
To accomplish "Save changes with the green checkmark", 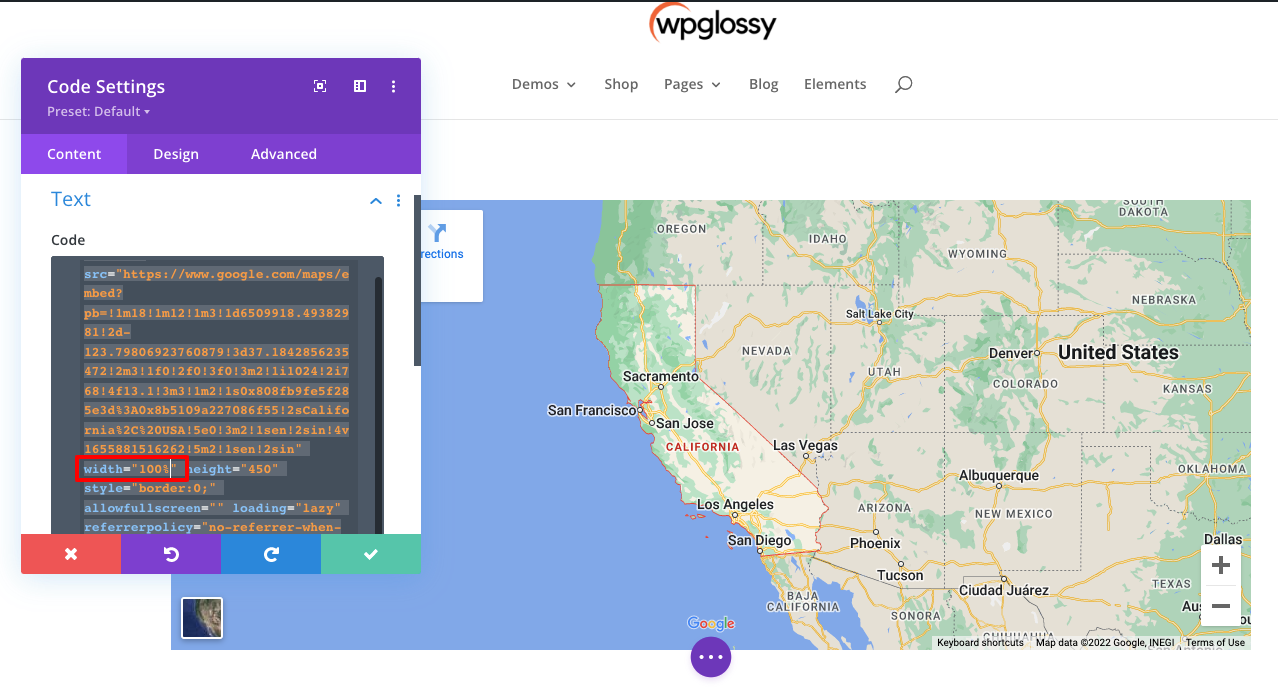I will coord(371,554).
